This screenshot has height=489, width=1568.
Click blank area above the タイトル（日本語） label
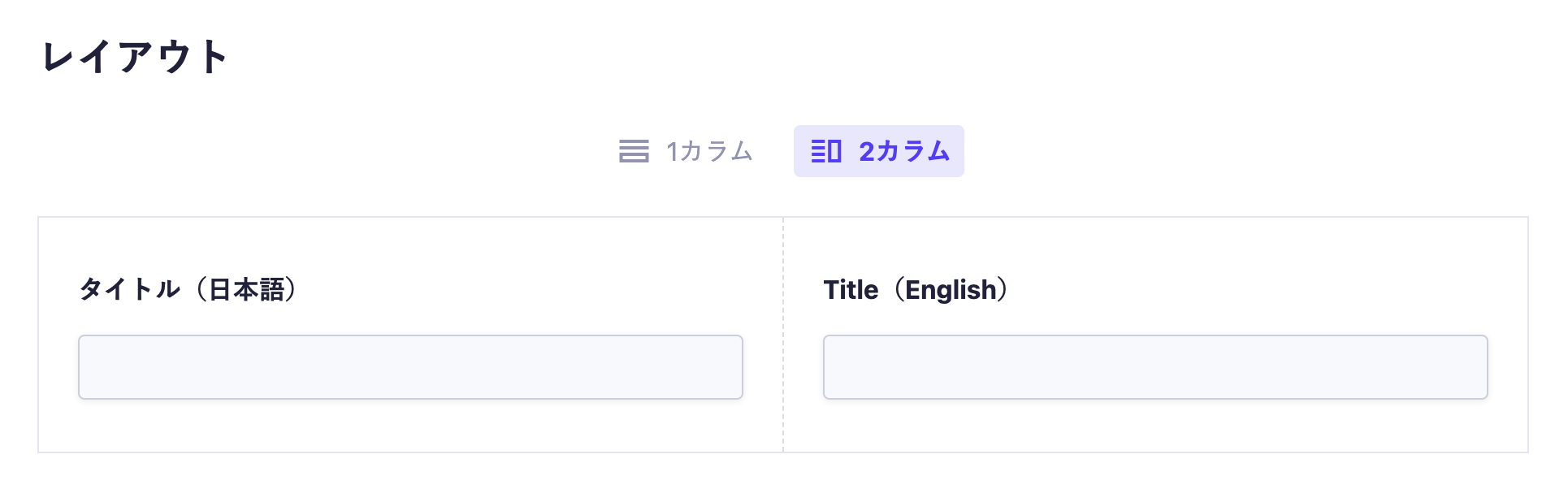coord(410,245)
